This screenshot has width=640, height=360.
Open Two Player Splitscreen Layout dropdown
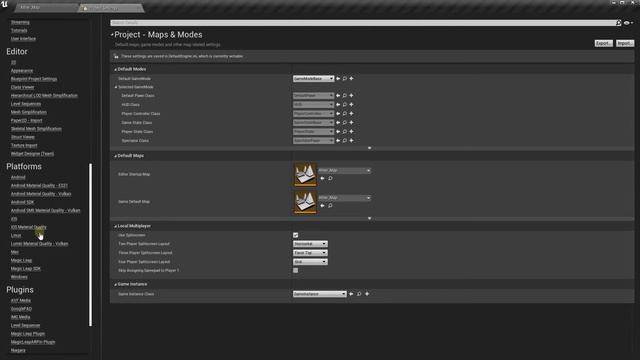tap(310, 244)
